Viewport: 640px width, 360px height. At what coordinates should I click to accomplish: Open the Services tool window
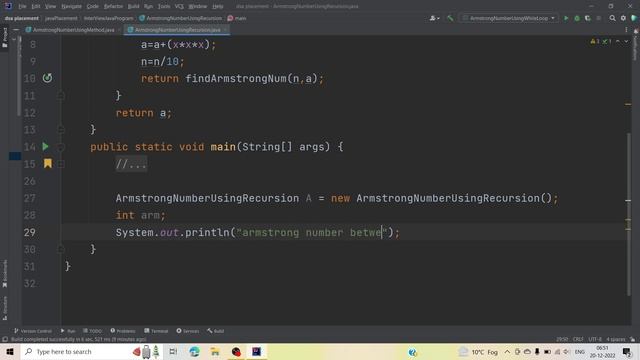coord(188,331)
